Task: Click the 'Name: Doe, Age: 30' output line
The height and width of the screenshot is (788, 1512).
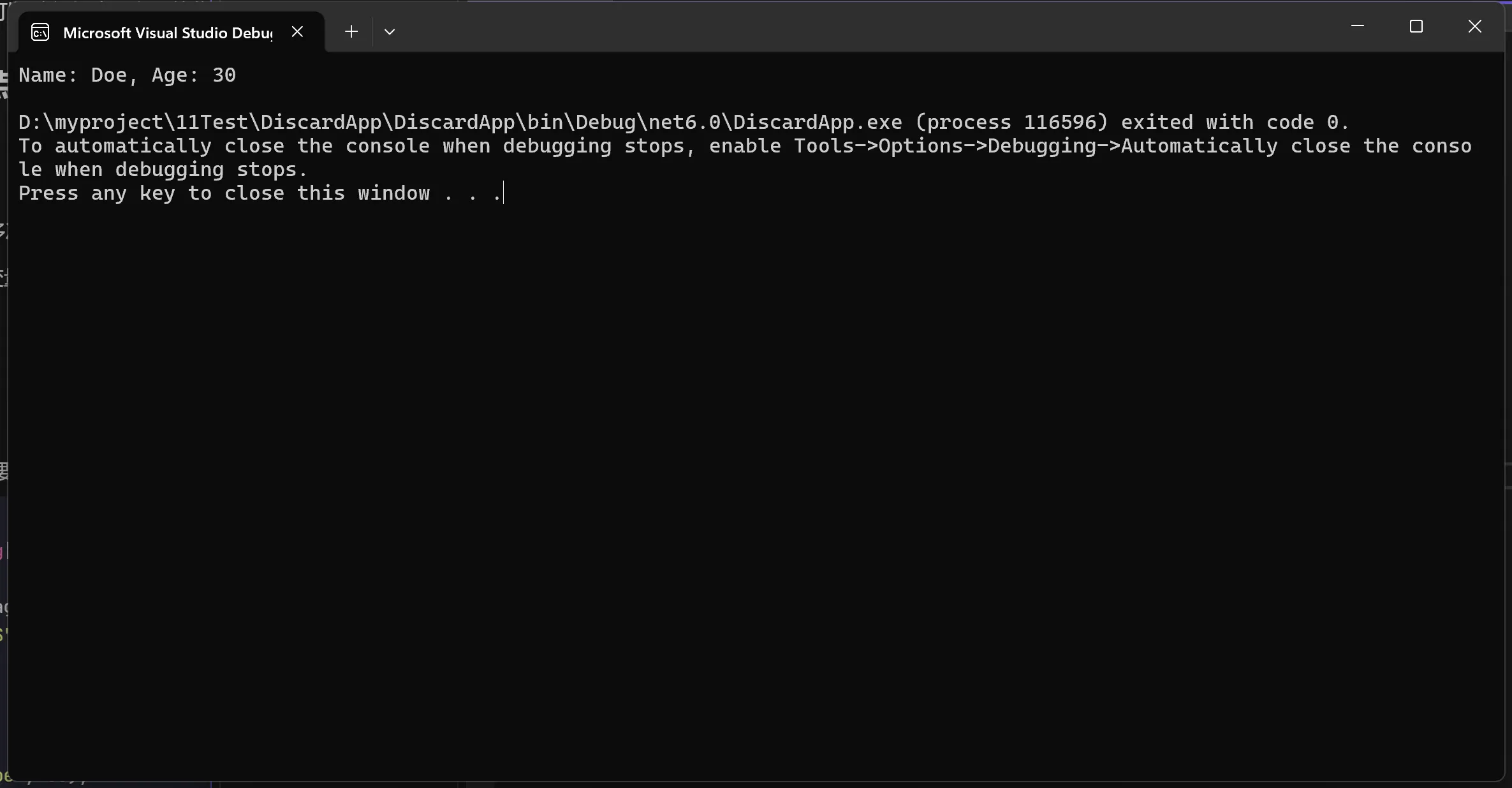Action: [127, 75]
